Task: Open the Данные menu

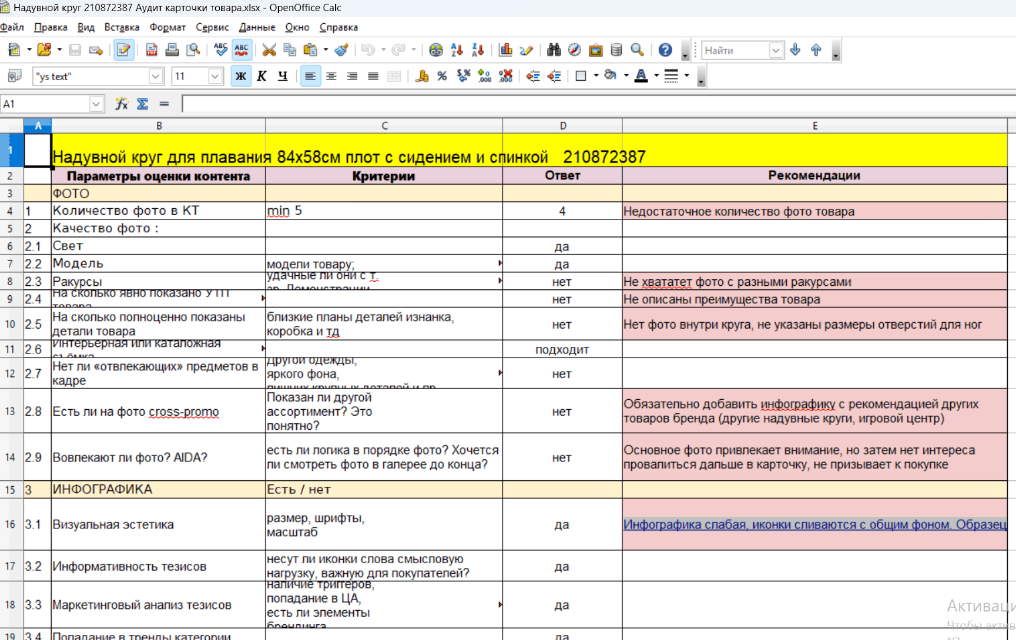Action: coord(257,27)
